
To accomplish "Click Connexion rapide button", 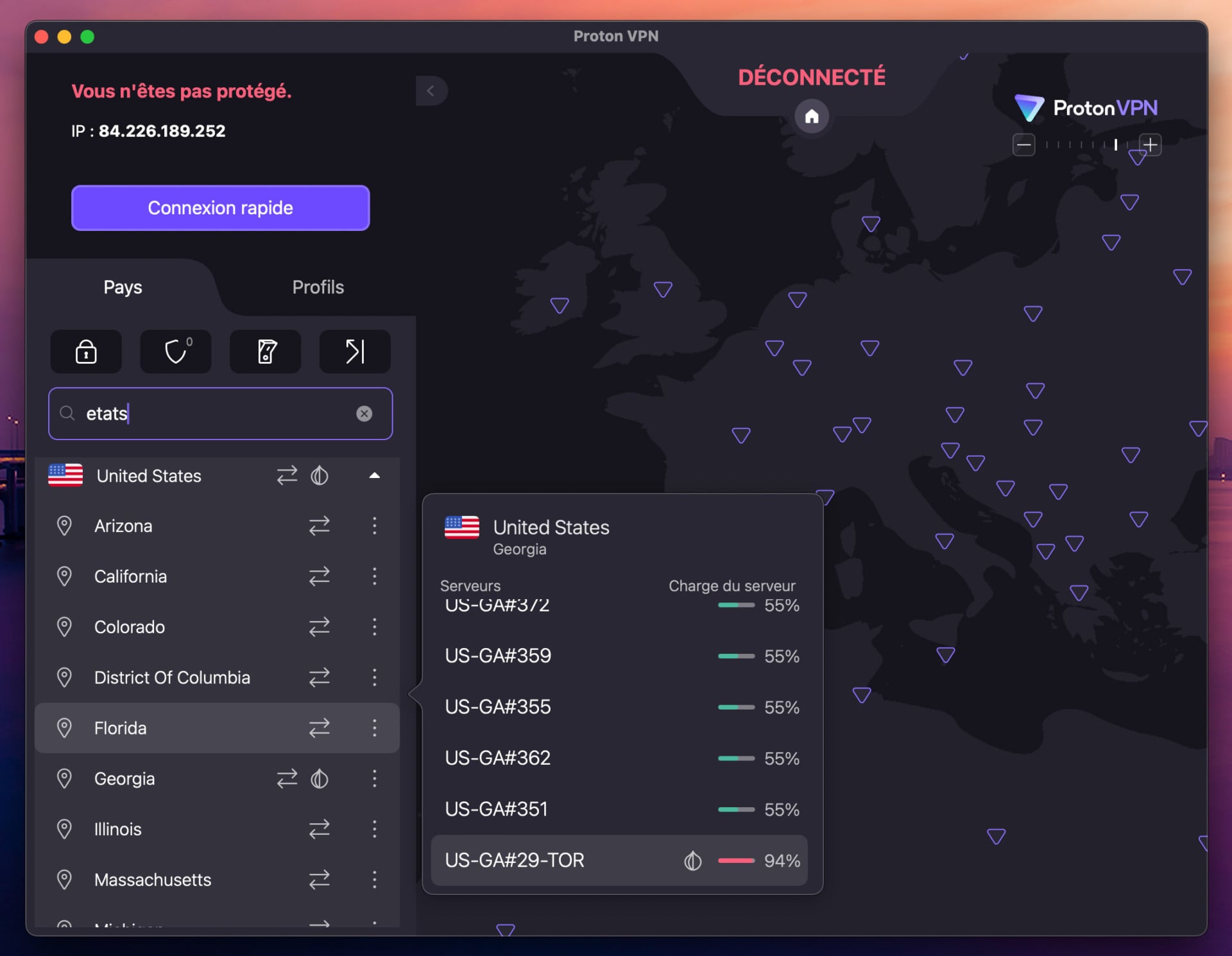I will pyautogui.click(x=220, y=208).
